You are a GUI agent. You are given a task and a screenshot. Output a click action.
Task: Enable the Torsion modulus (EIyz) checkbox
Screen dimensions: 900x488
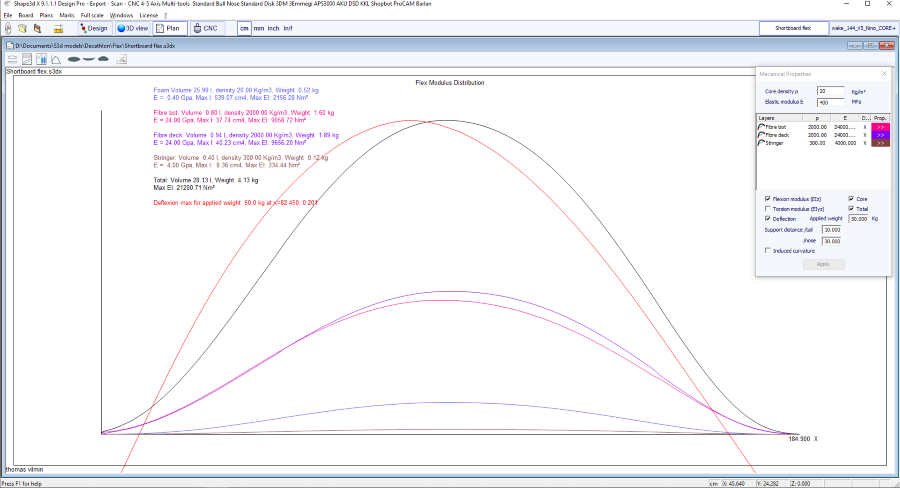[767, 208]
